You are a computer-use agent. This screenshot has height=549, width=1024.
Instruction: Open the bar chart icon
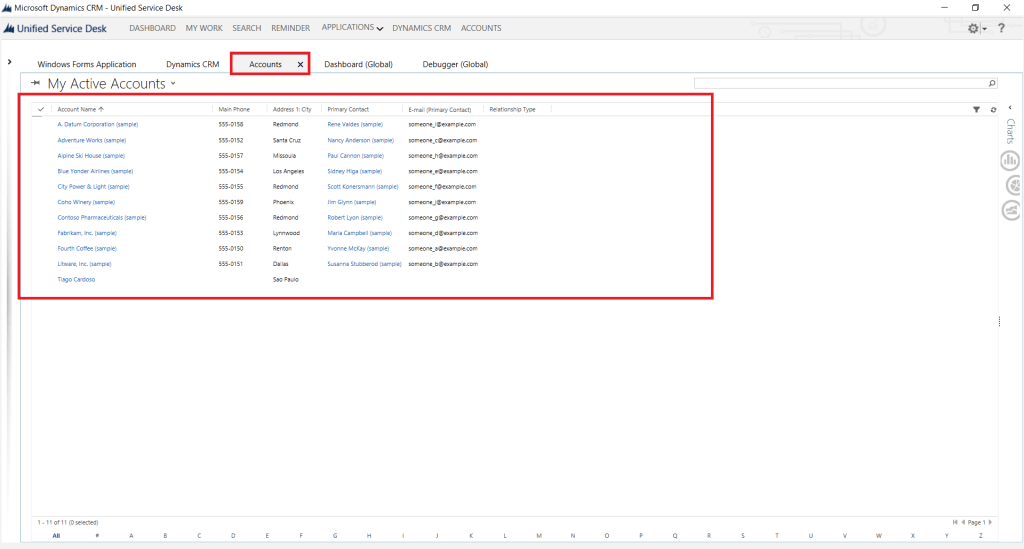[1010, 160]
